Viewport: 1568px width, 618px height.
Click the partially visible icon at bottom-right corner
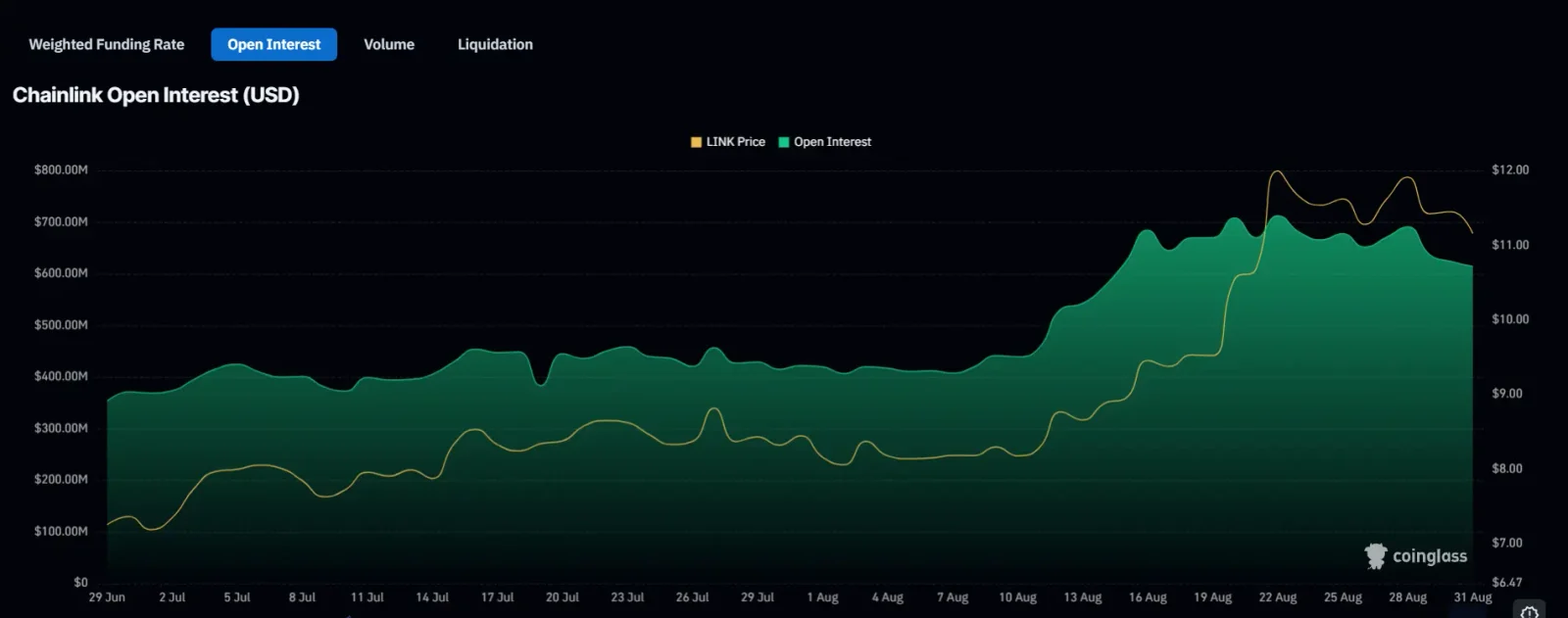(x=1530, y=610)
